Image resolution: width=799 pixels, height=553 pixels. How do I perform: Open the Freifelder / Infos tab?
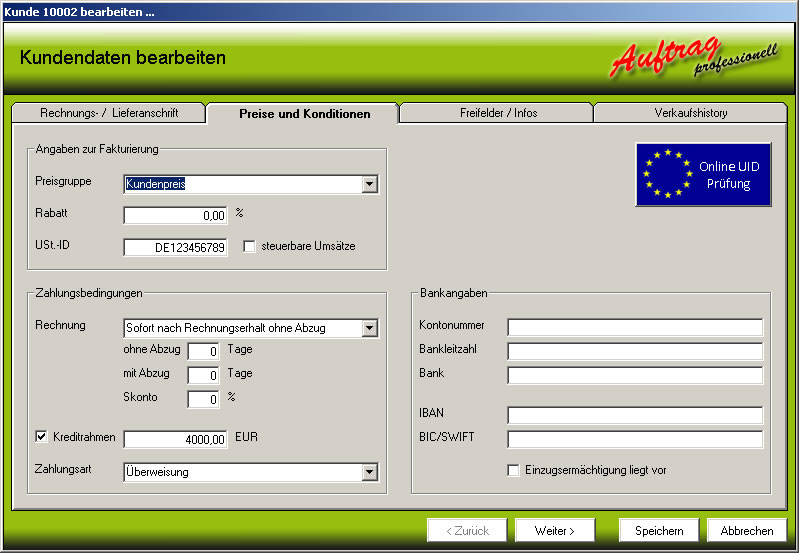point(498,113)
